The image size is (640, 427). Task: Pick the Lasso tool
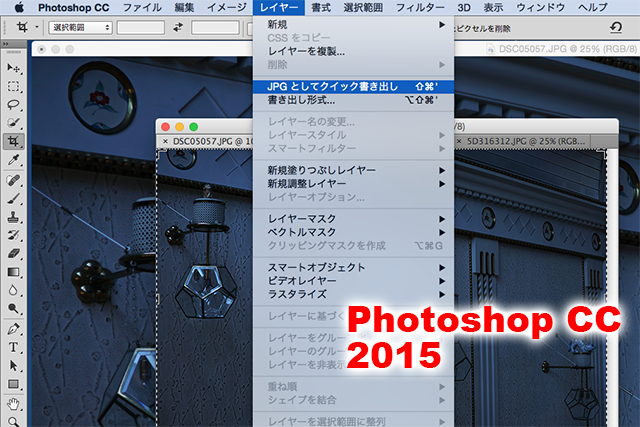[14, 104]
